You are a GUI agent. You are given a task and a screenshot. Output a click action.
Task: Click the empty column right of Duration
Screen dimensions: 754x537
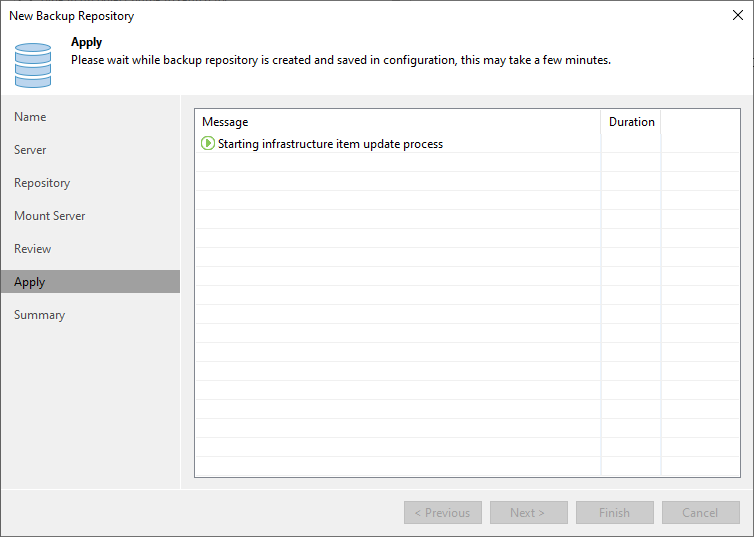point(700,122)
